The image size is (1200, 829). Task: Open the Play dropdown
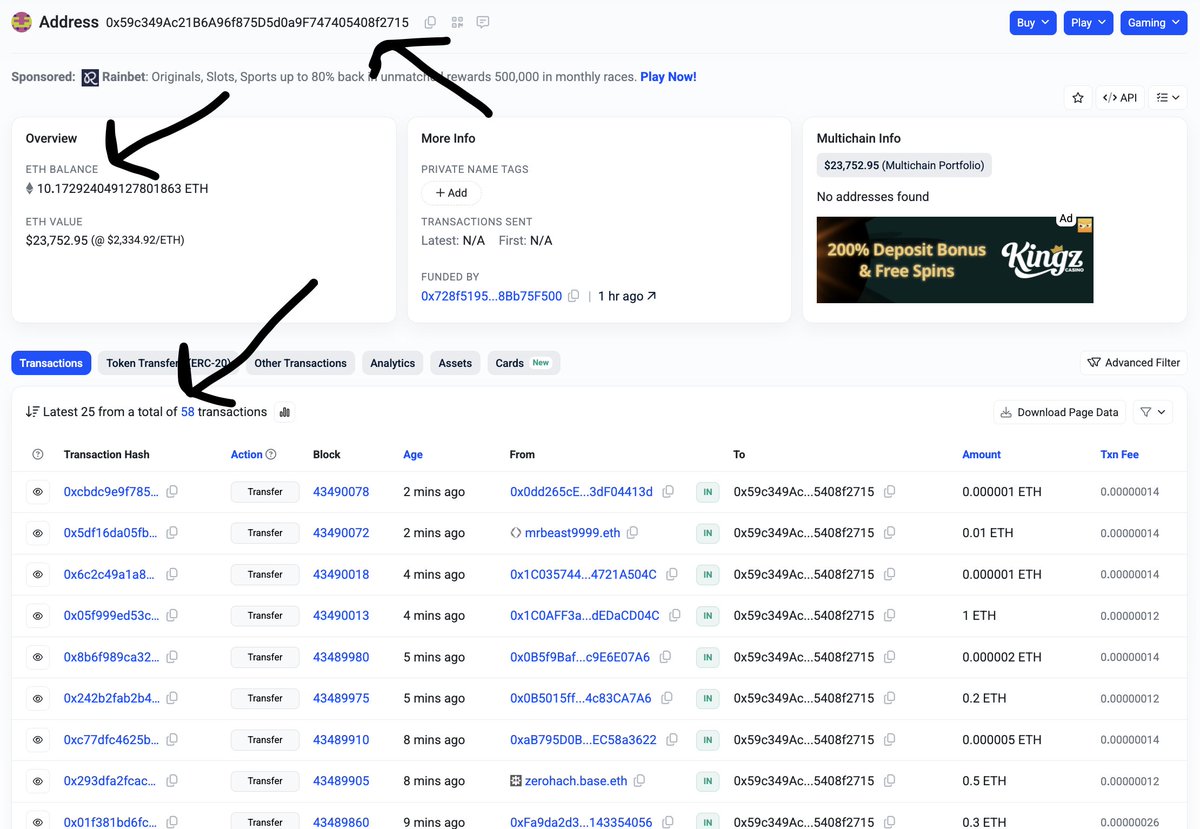1088,22
